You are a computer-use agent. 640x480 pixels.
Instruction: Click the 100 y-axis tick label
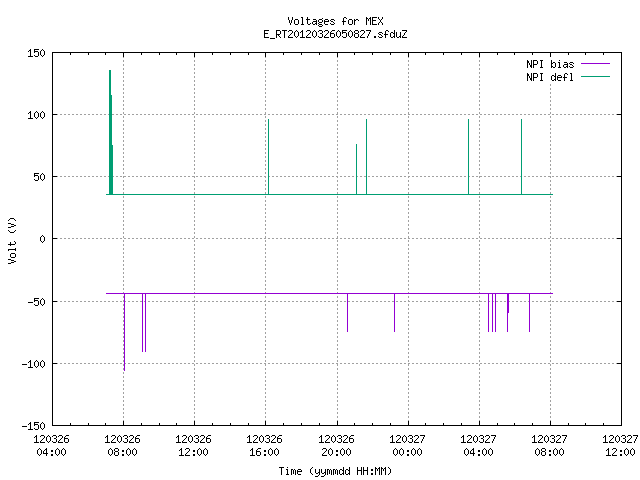coord(36,116)
